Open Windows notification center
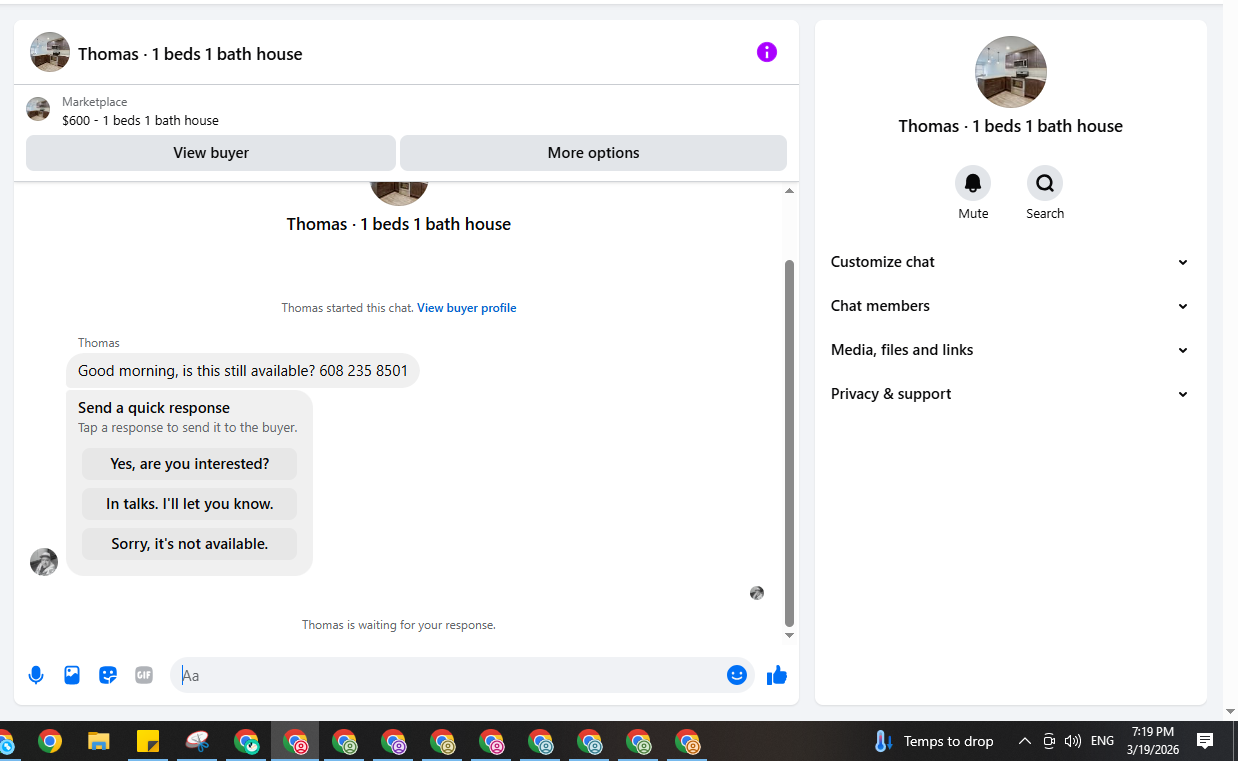The width and height of the screenshot is (1238, 761). [1205, 741]
